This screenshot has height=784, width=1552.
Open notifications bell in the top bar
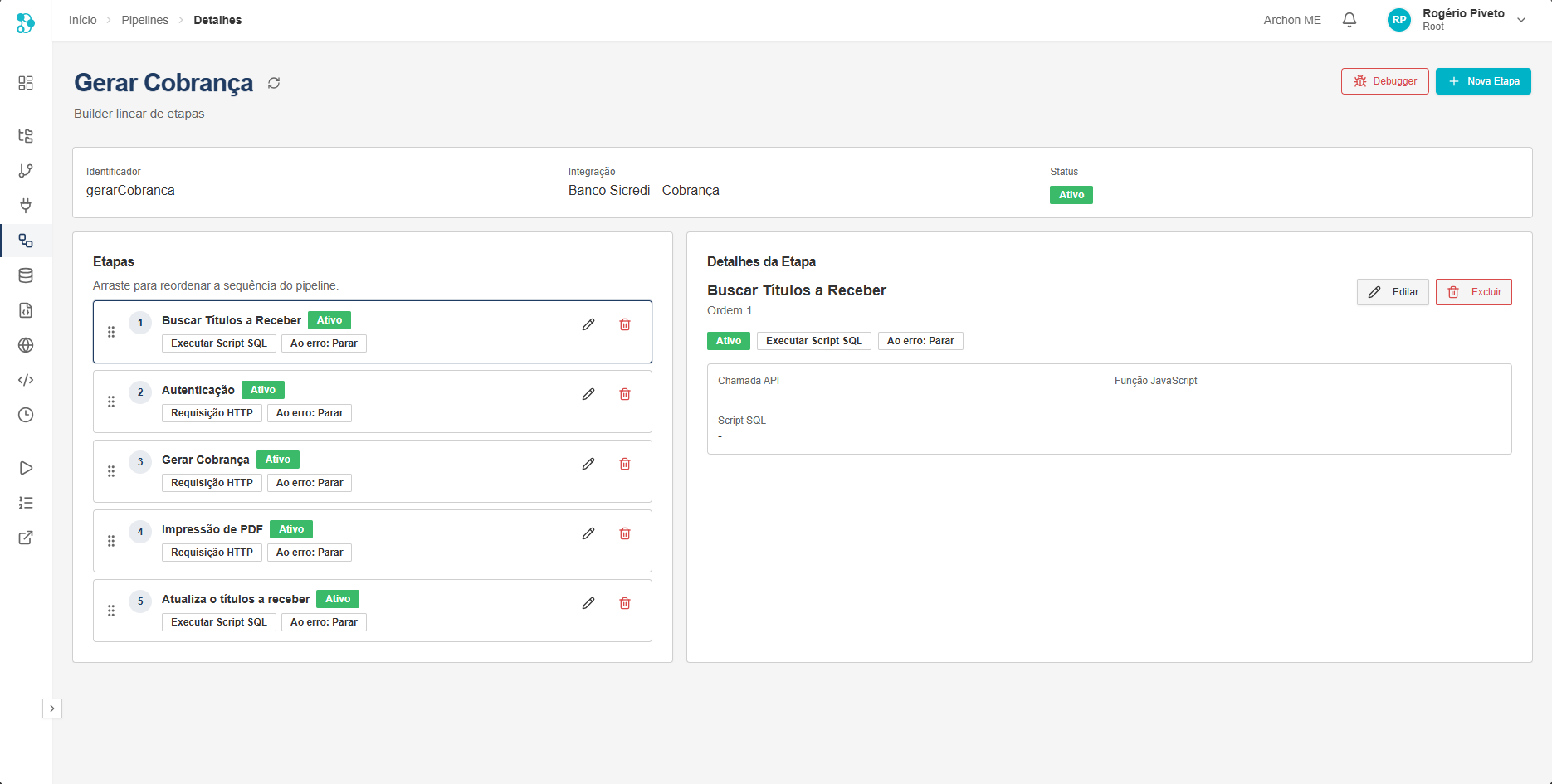(x=1349, y=20)
